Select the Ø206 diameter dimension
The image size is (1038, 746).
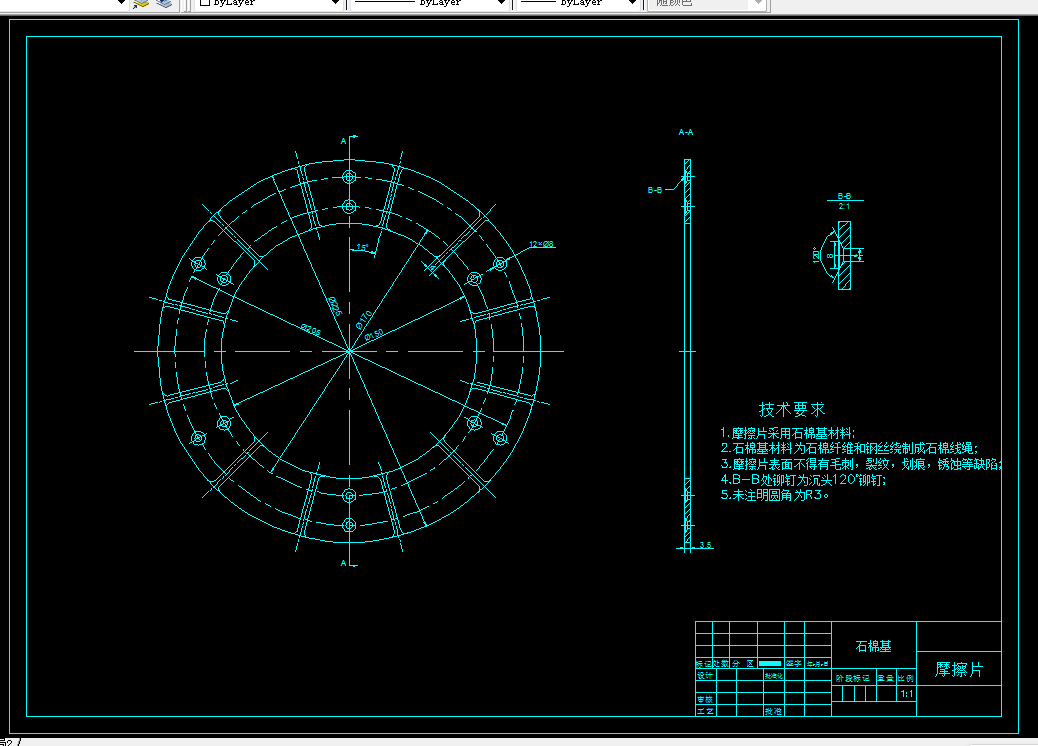click(311, 329)
